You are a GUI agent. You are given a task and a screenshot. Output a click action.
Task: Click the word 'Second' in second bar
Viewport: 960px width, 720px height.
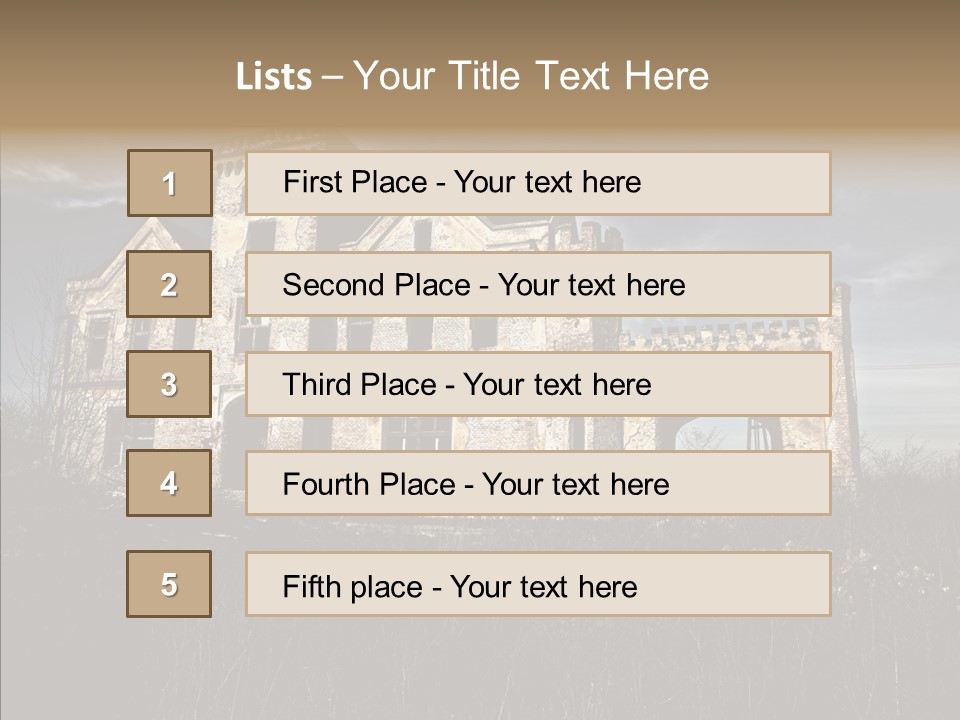click(x=333, y=285)
